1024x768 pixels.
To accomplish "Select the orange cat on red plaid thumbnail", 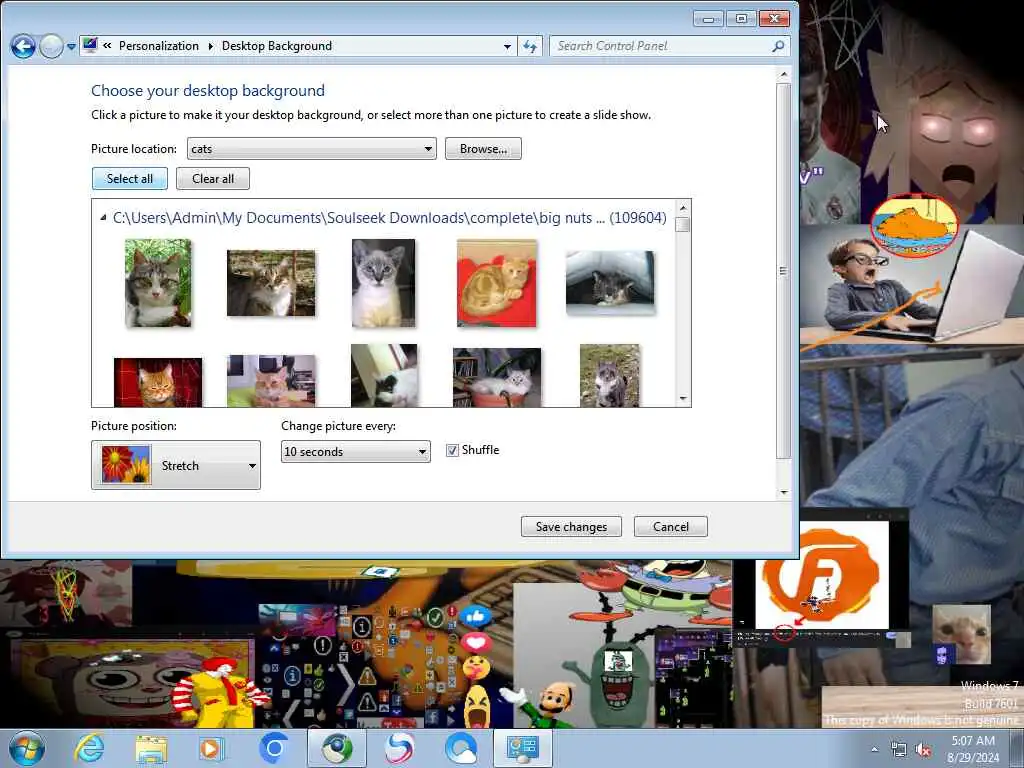I will (x=158, y=383).
